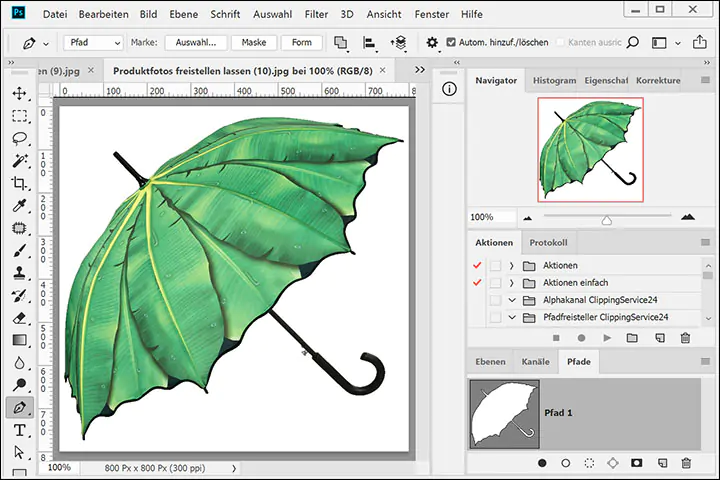Select the Lasso tool
Screen dimensions: 720x480
(19, 138)
